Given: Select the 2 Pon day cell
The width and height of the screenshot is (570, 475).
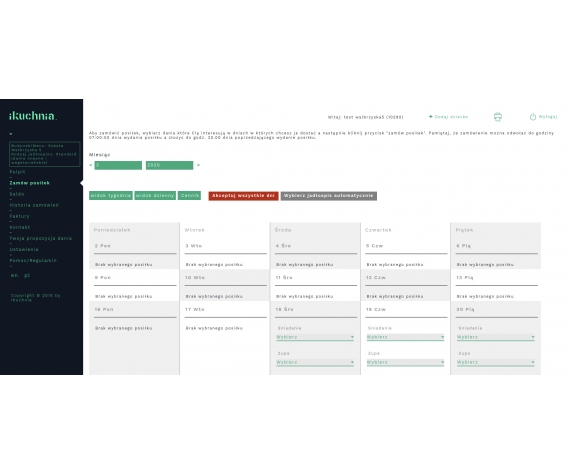Looking at the screenshot, I should 134,246.
